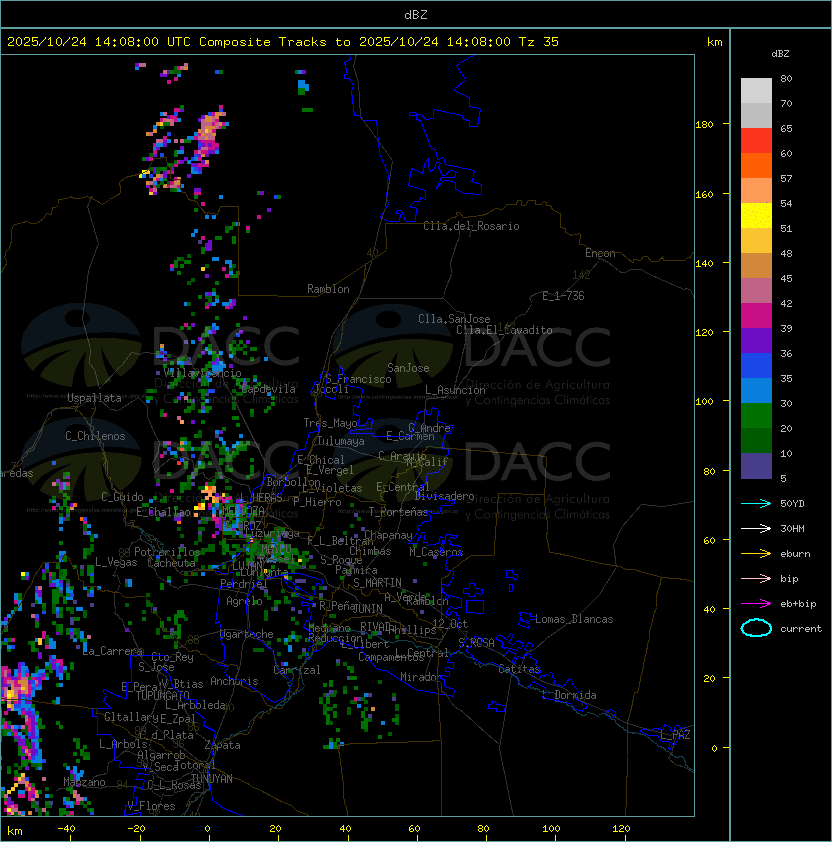Viewport: 832px width, 842px height.
Task: Click the Divisadero map label
Action: (x=444, y=496)
